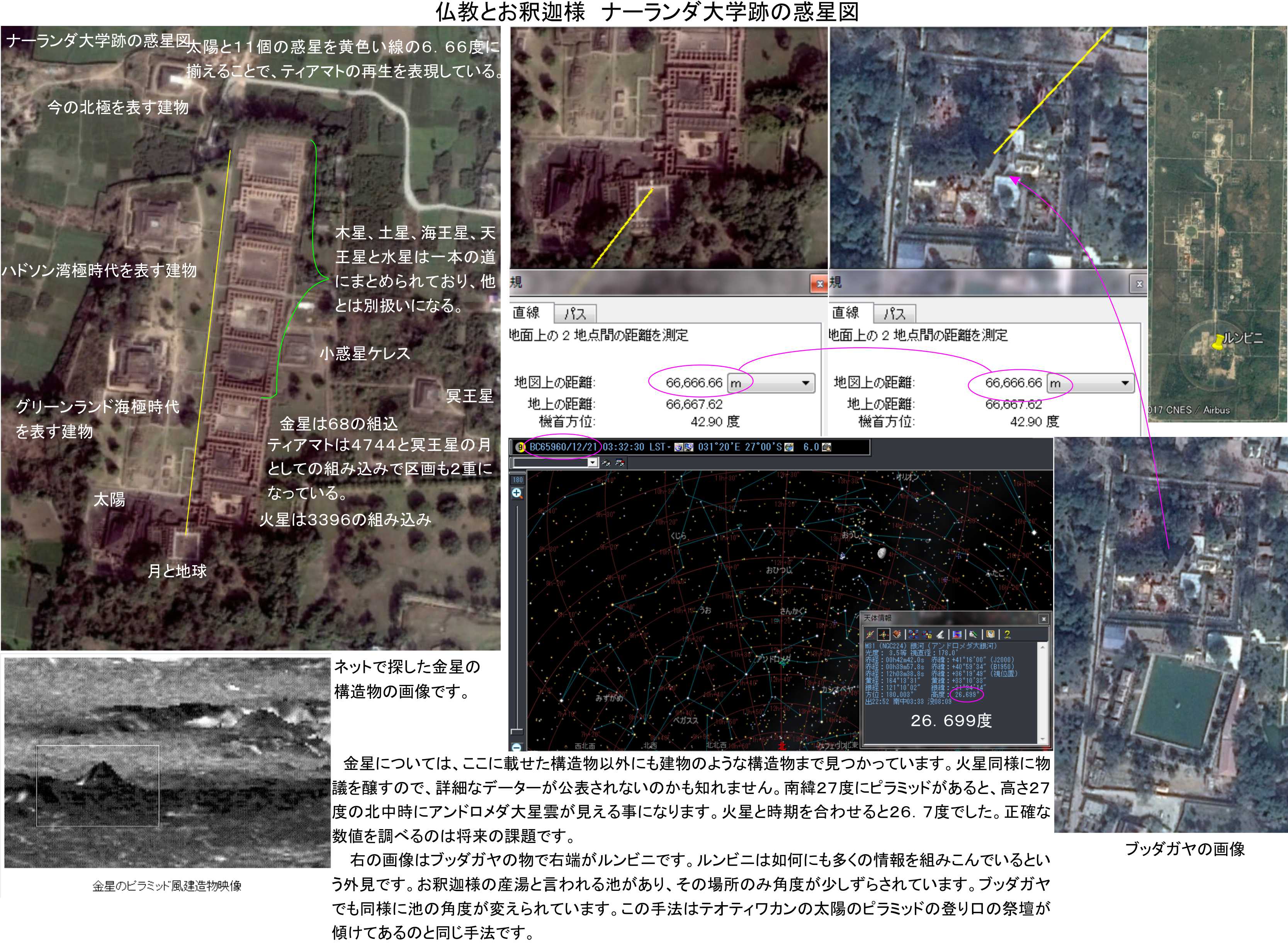Click the globe location icon beside coordinates

788,447
